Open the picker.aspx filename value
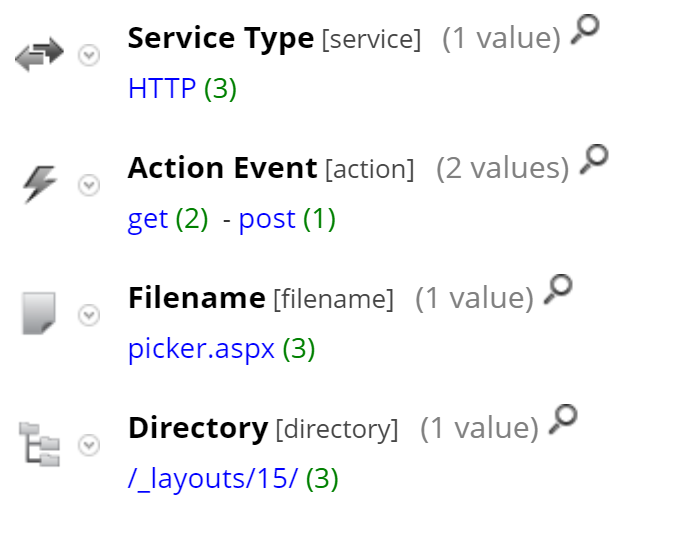This screenshot has width=677, height=542. 201,349
